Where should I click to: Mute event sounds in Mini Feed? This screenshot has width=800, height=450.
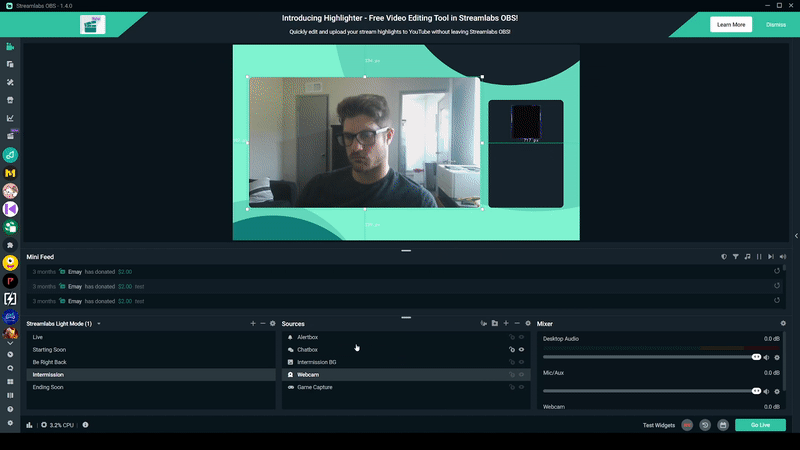[783, 257]
